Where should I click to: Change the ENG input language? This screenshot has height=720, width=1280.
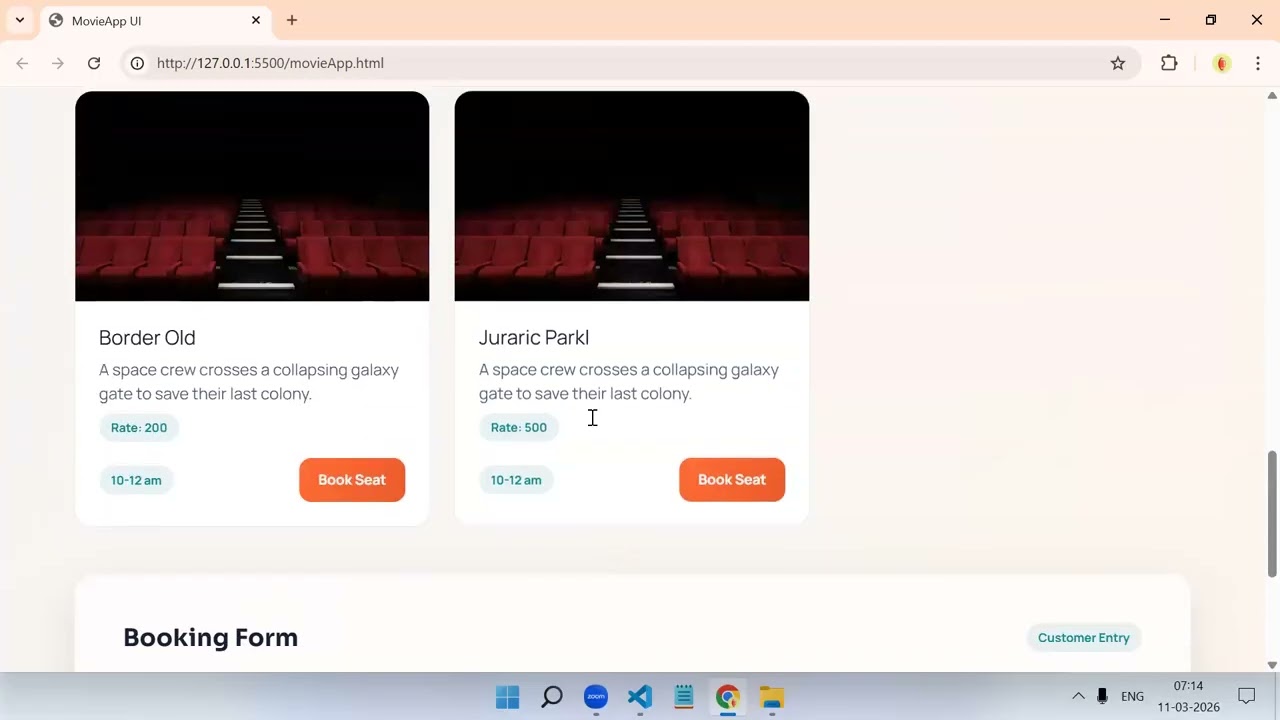(1132, 697)
